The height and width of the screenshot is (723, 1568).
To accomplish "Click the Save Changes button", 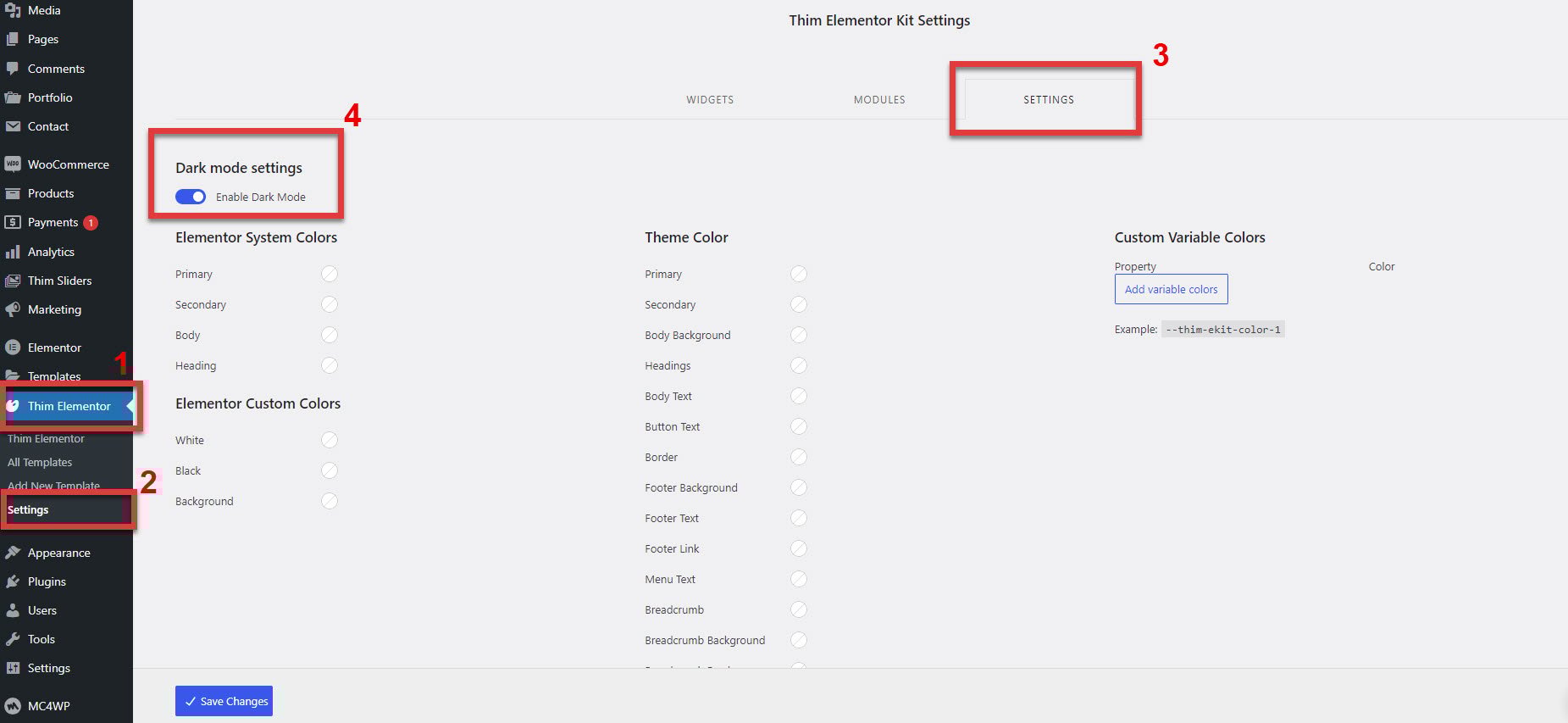I will click(224, 701).
